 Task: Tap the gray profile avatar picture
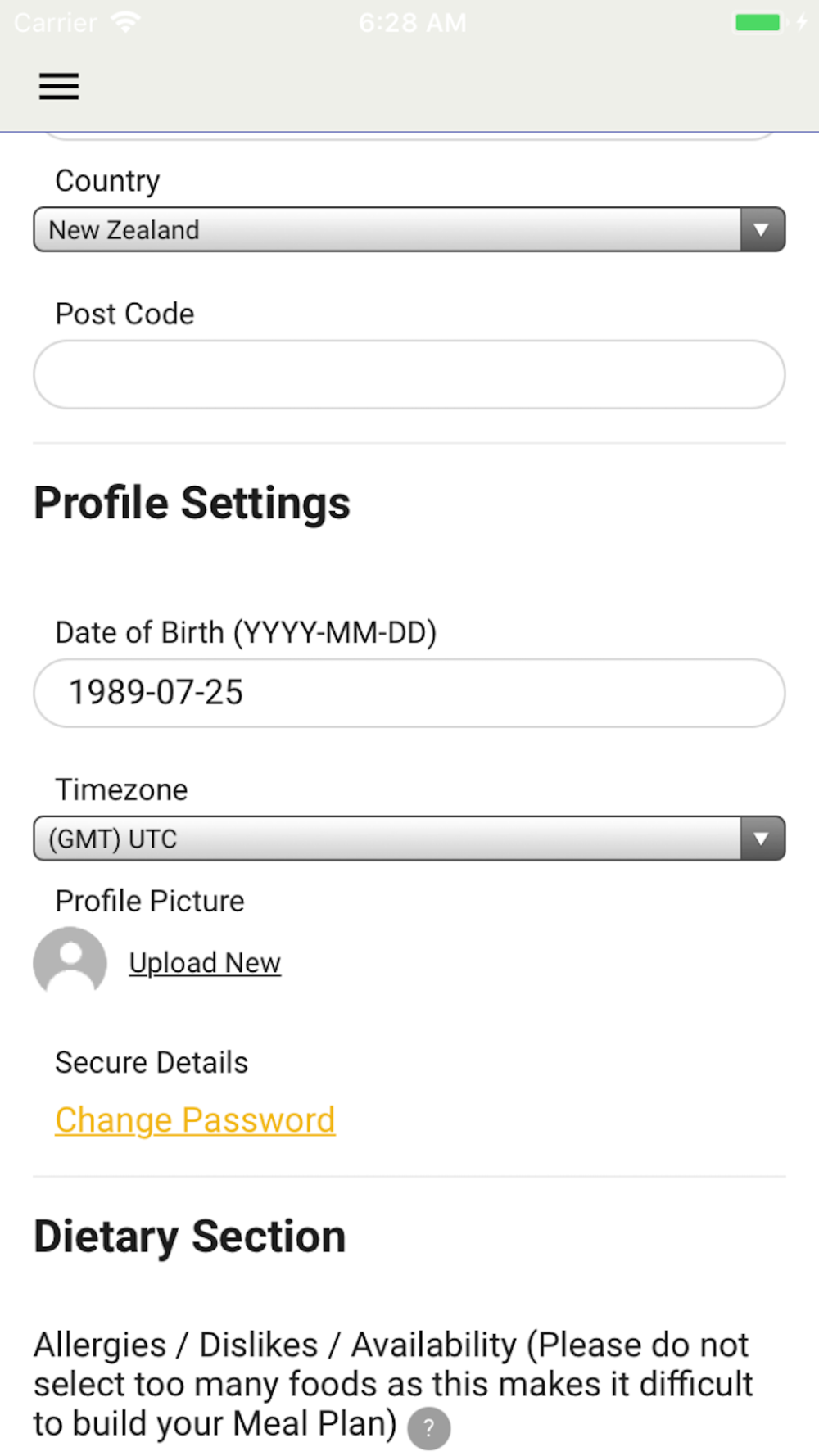coord(70,961)
